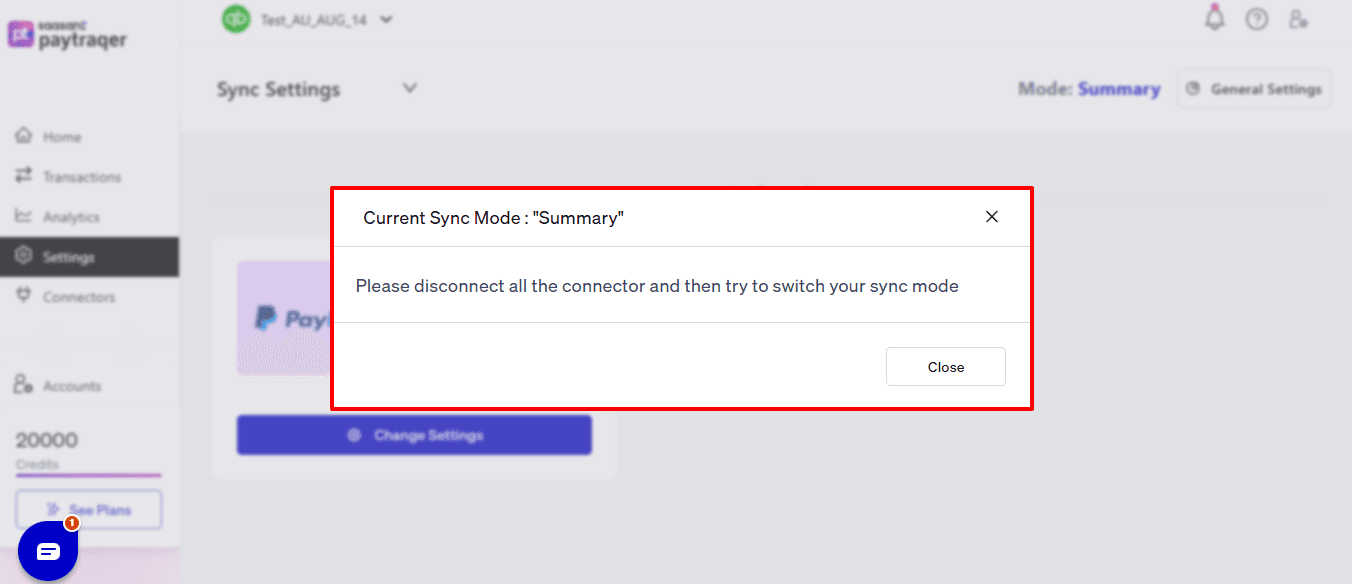Click the help question mark icon
Viewport: 1352px width, 584px height.
(x=1256, y=18)
